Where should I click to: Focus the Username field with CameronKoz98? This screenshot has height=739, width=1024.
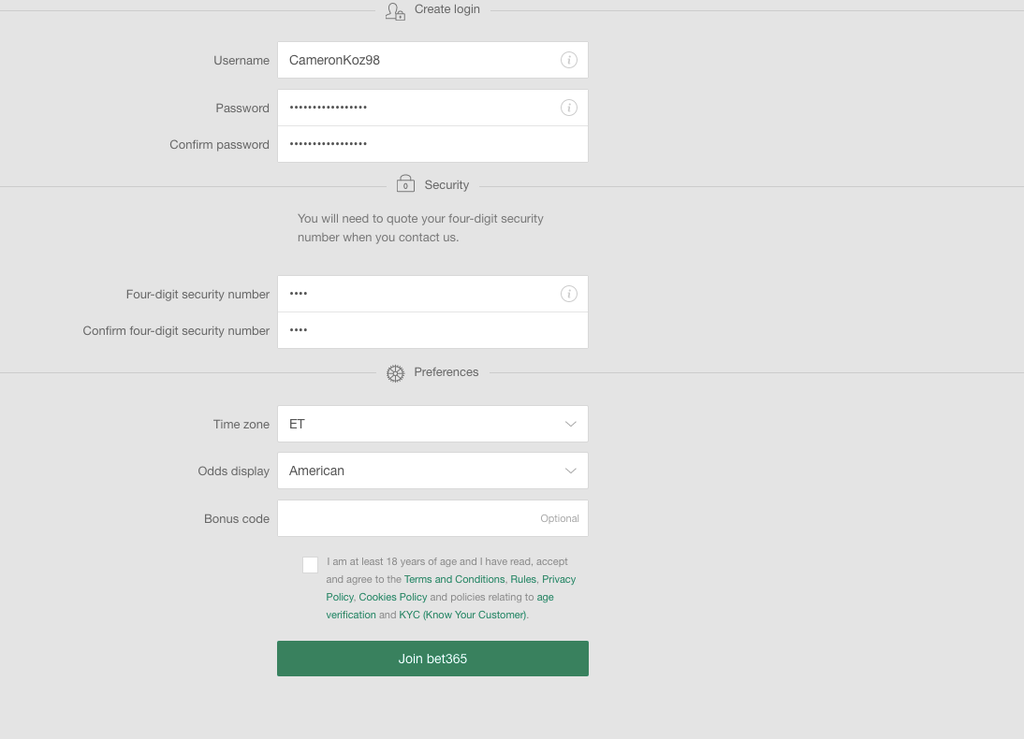point(432,60)
